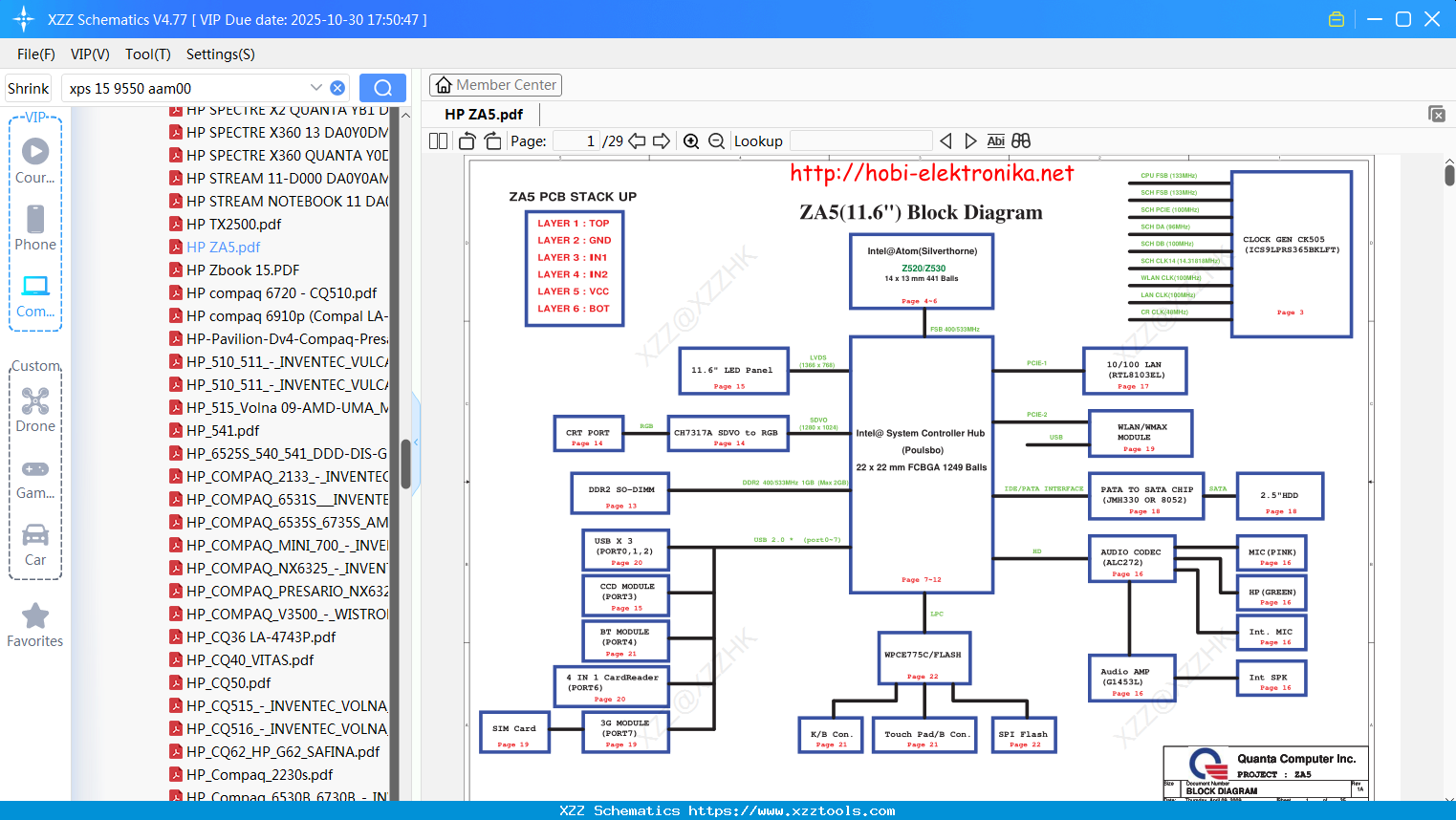The image size is (1456, 820).
Task: Open HP_CQ40_VITAS.pdf
Action: [250, 659]
